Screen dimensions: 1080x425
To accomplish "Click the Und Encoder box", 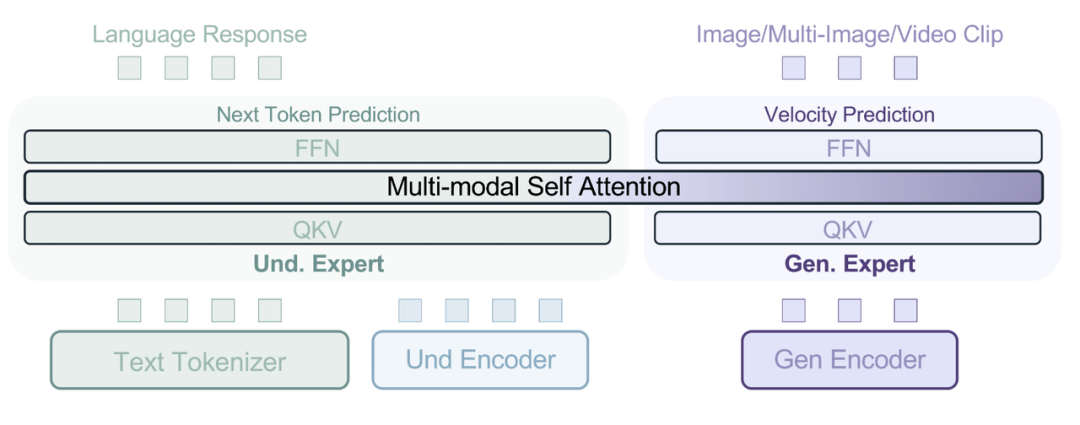I will pos(481,360).
